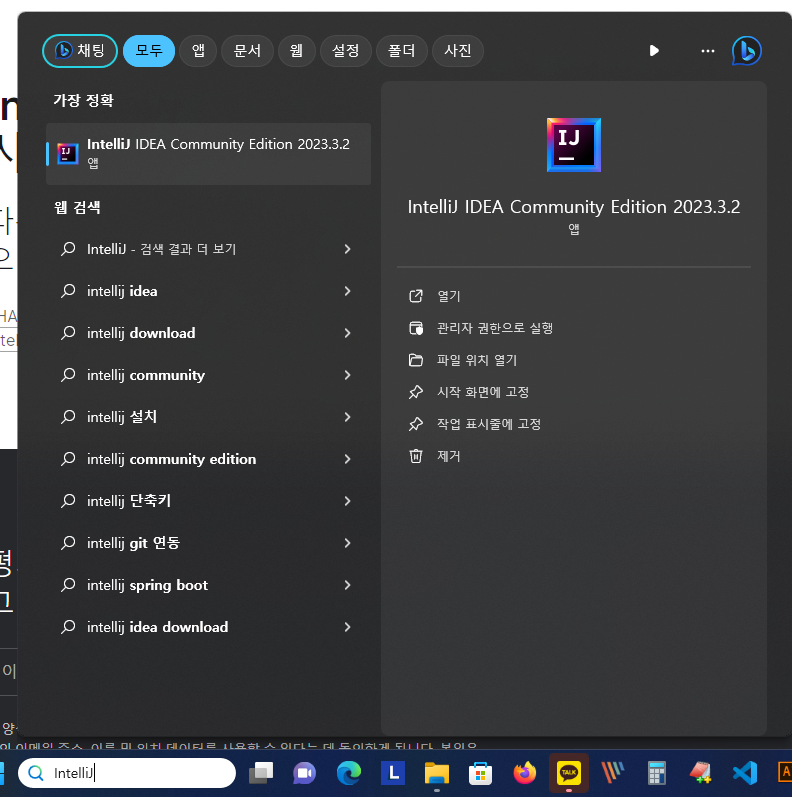The width and height of the screenshot is (792, 797).
Task: Expand chevron for 'intellij download' suggestion
Action: [x=347, y=333]
